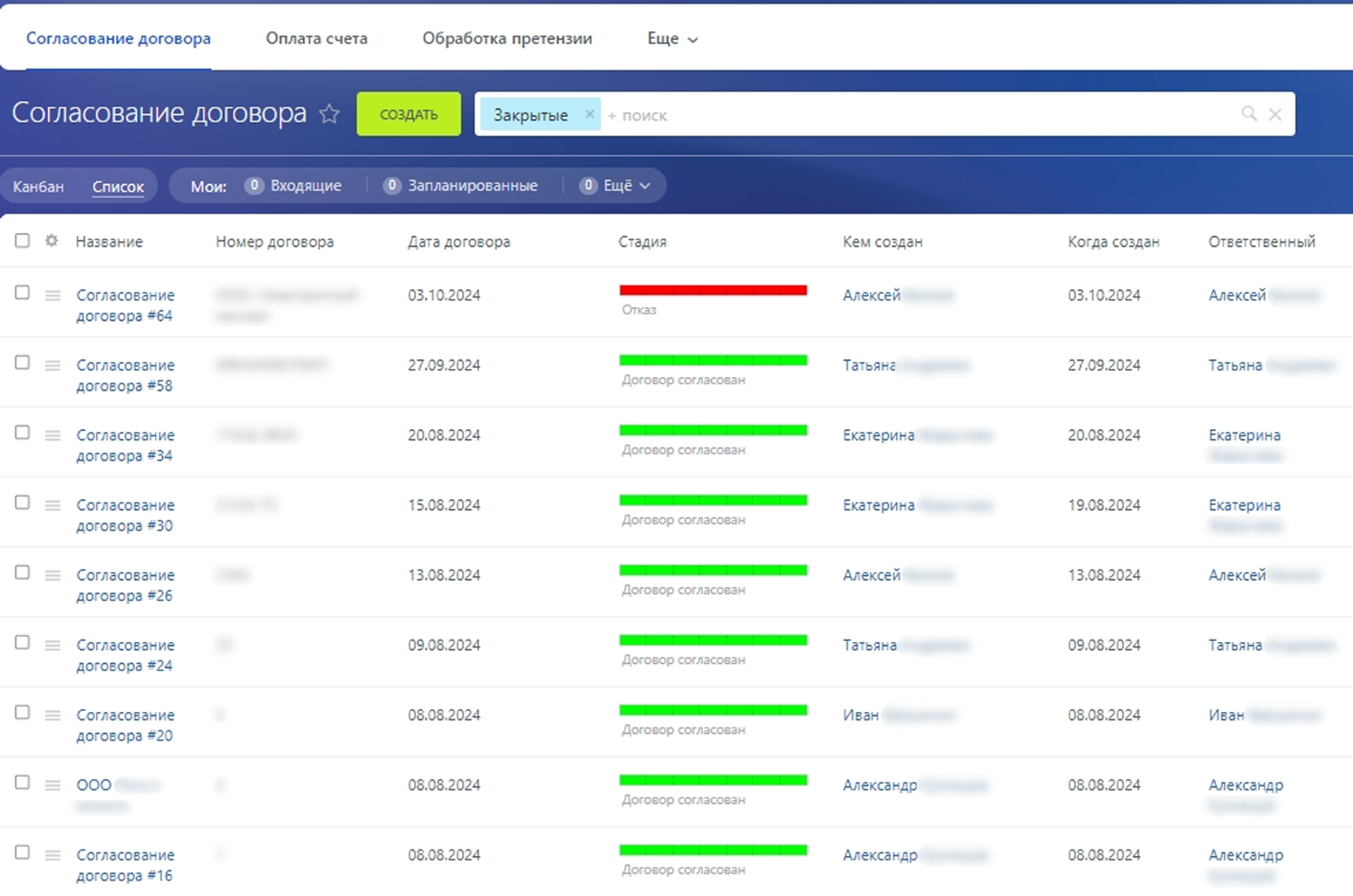
Task: Click the СОЗДАТЬ button
Action: pyautogui.click(x=409, y=114)
